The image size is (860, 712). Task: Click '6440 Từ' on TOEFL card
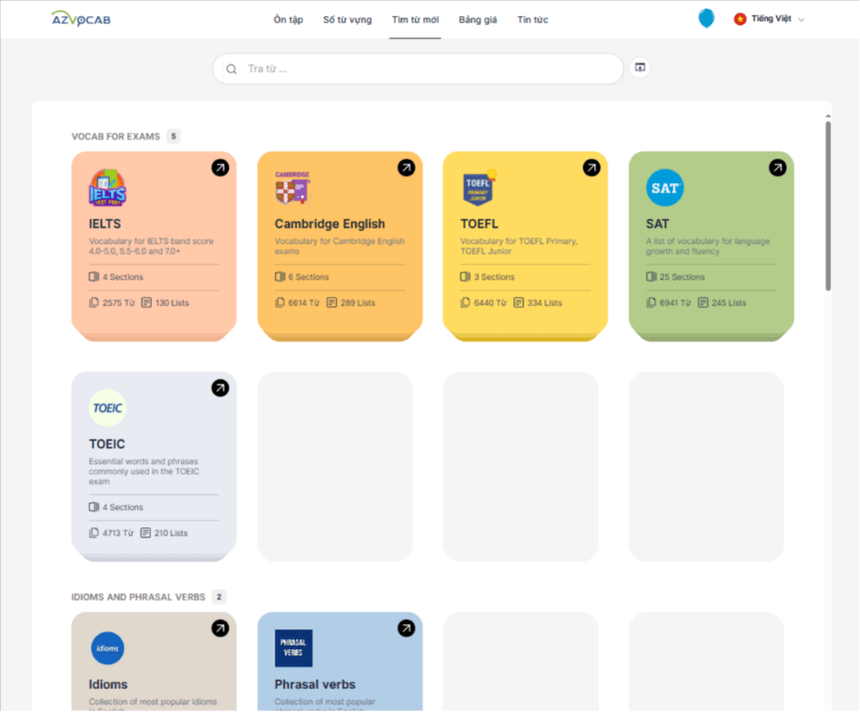coord(490,303)
